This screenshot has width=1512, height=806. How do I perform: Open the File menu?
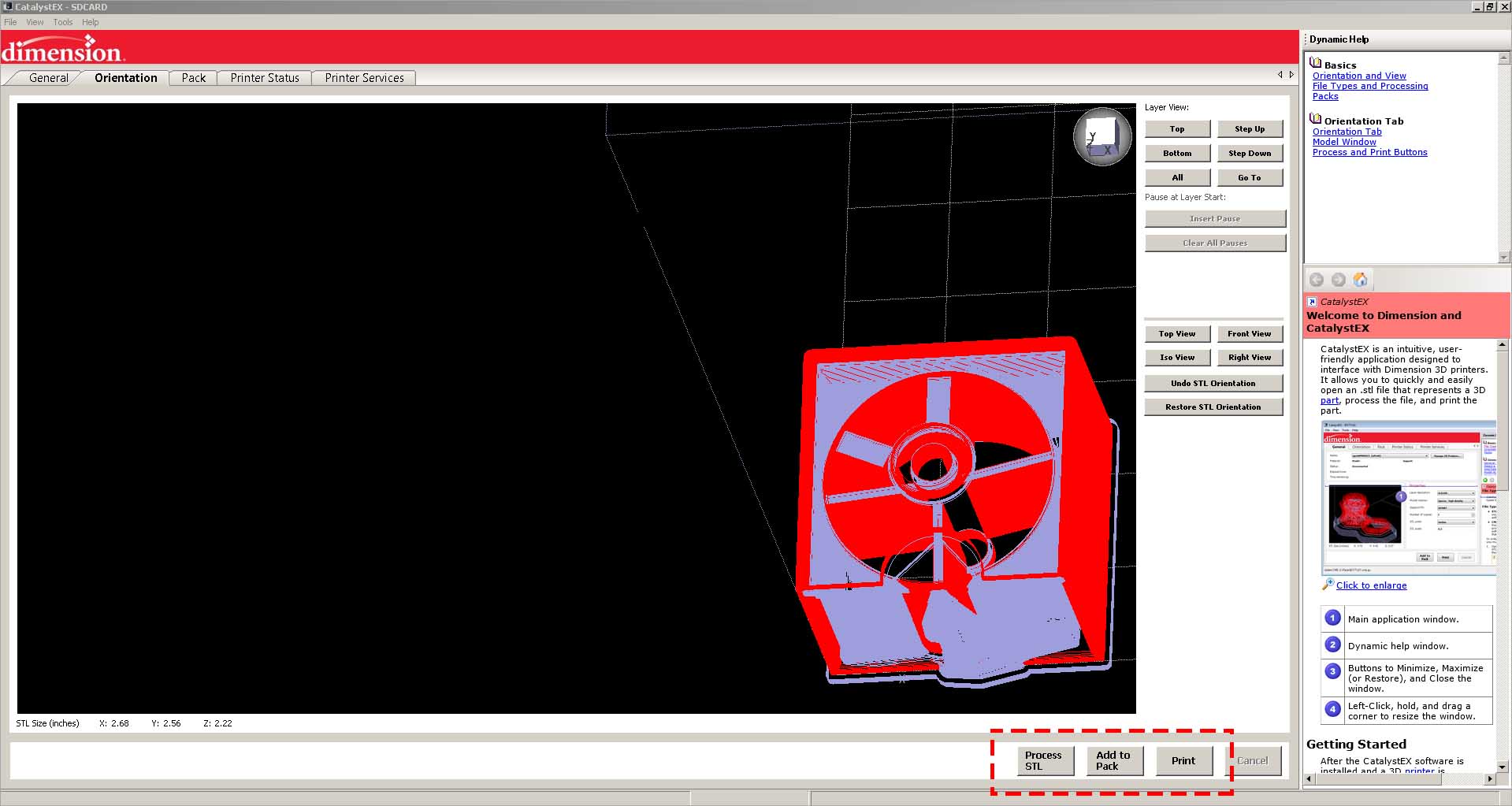pos(10,22)
